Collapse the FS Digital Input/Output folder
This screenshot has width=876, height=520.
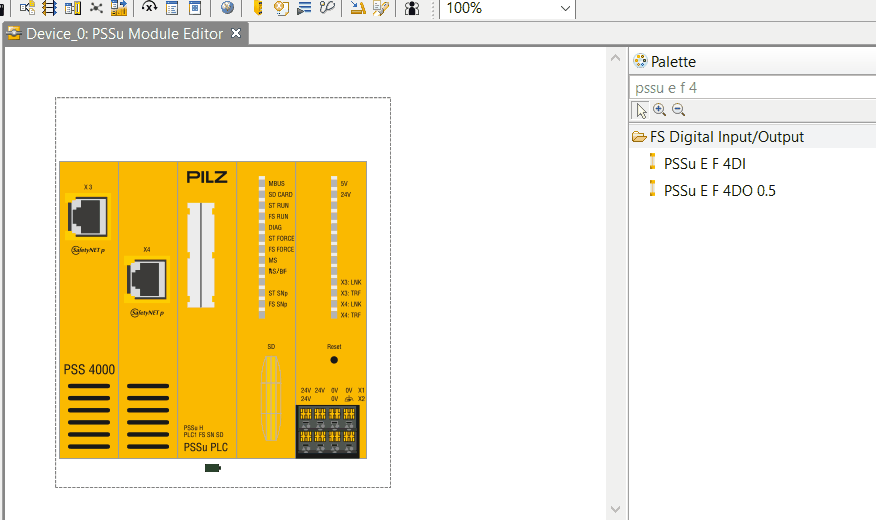(x=639, y=137)
